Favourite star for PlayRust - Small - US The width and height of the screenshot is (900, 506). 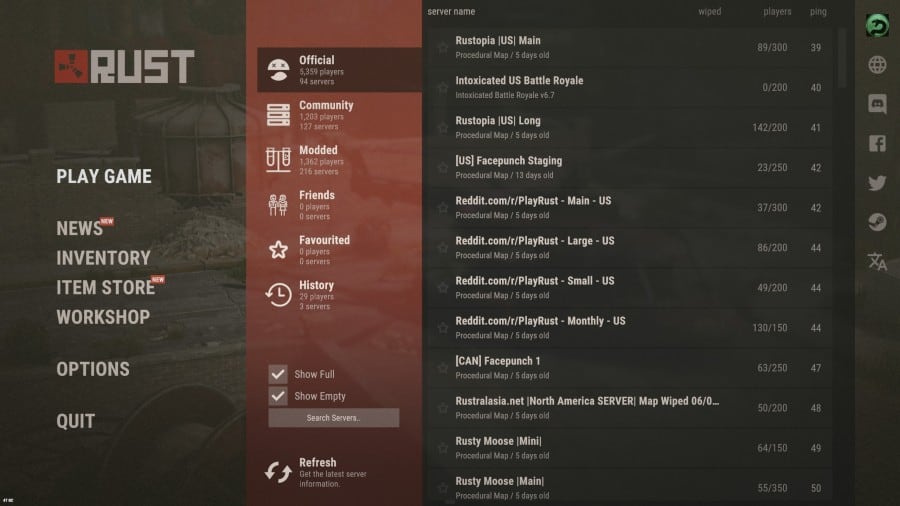(443, 287)
